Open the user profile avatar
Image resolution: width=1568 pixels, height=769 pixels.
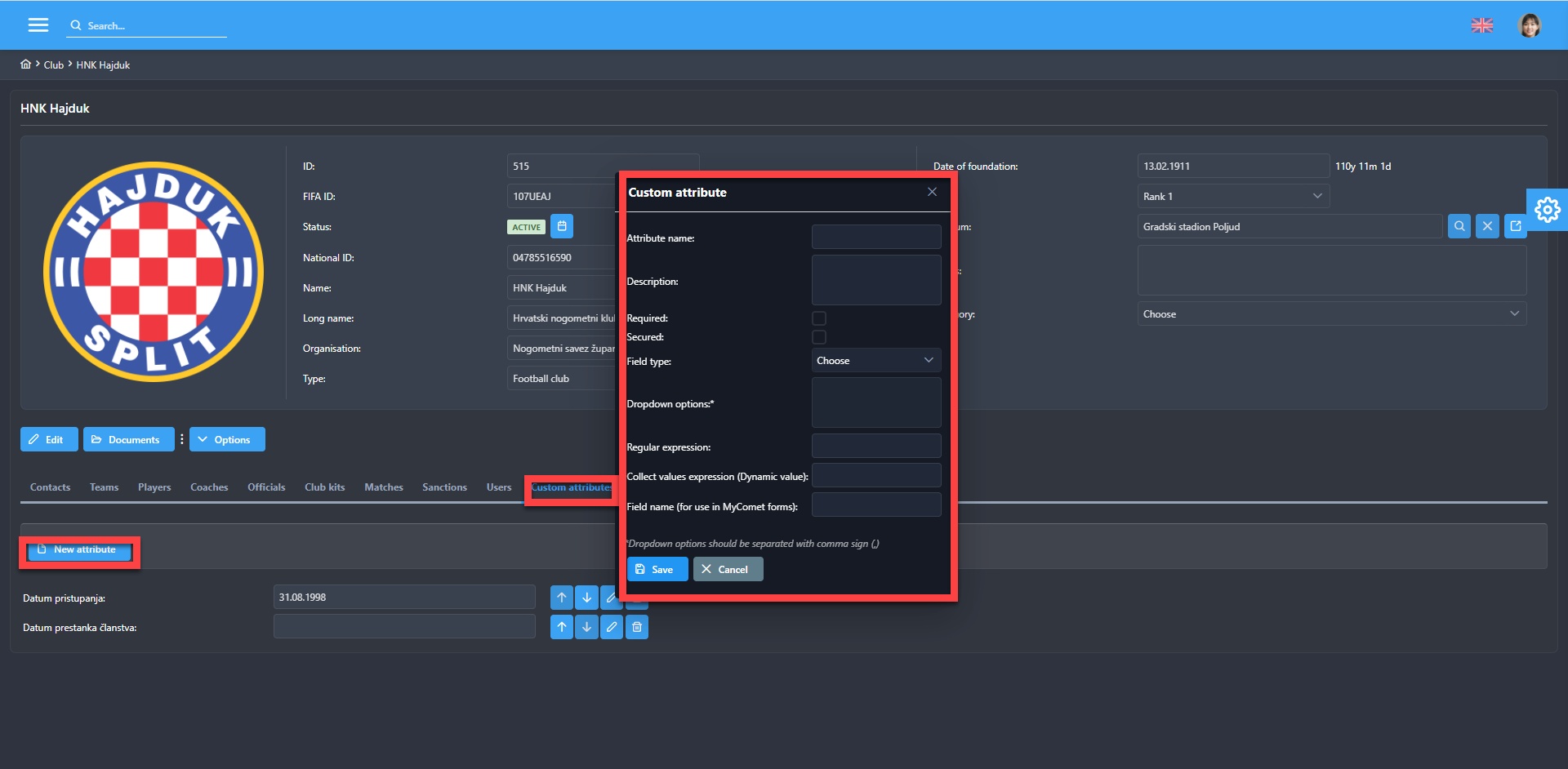[1529, 25]
